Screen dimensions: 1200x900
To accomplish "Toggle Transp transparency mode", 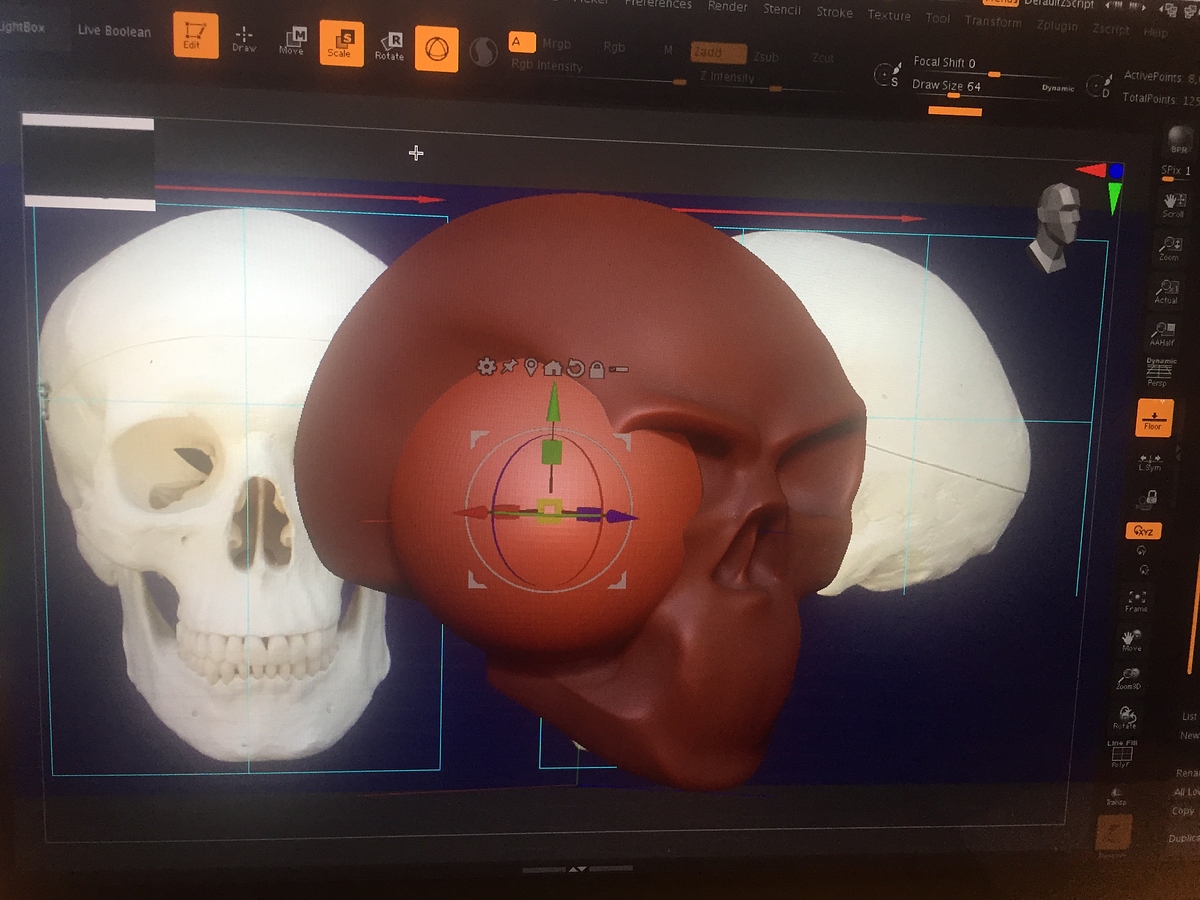I will (1115, 796).
